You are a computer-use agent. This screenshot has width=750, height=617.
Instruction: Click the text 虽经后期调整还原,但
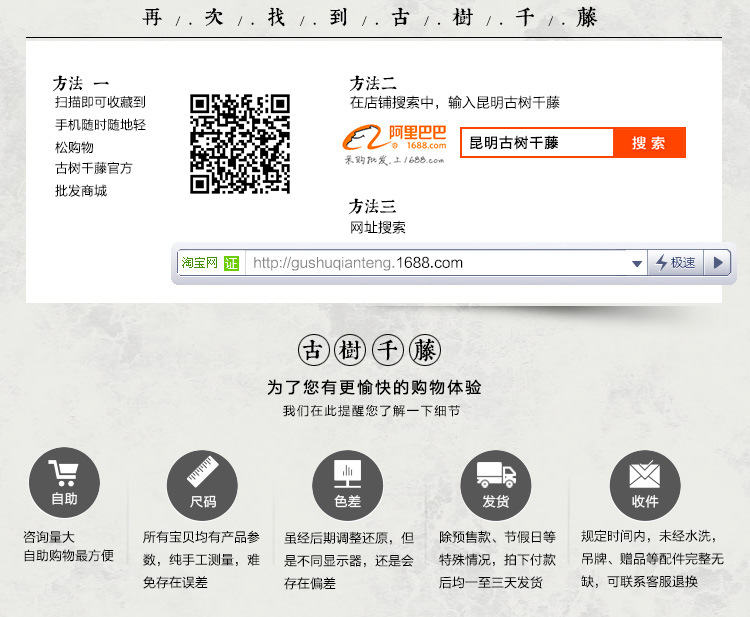pyautogui.click(x=349, y=538)
